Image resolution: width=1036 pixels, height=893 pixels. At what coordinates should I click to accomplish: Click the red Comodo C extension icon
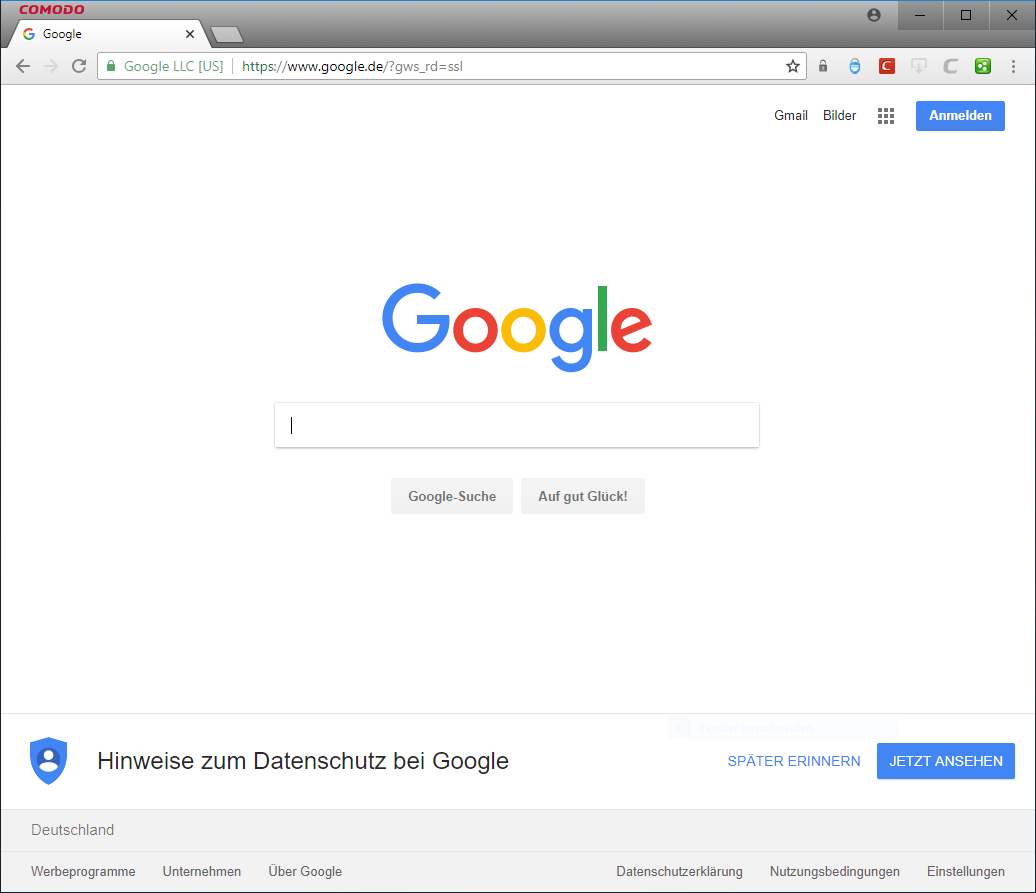[x=886, y=67]
